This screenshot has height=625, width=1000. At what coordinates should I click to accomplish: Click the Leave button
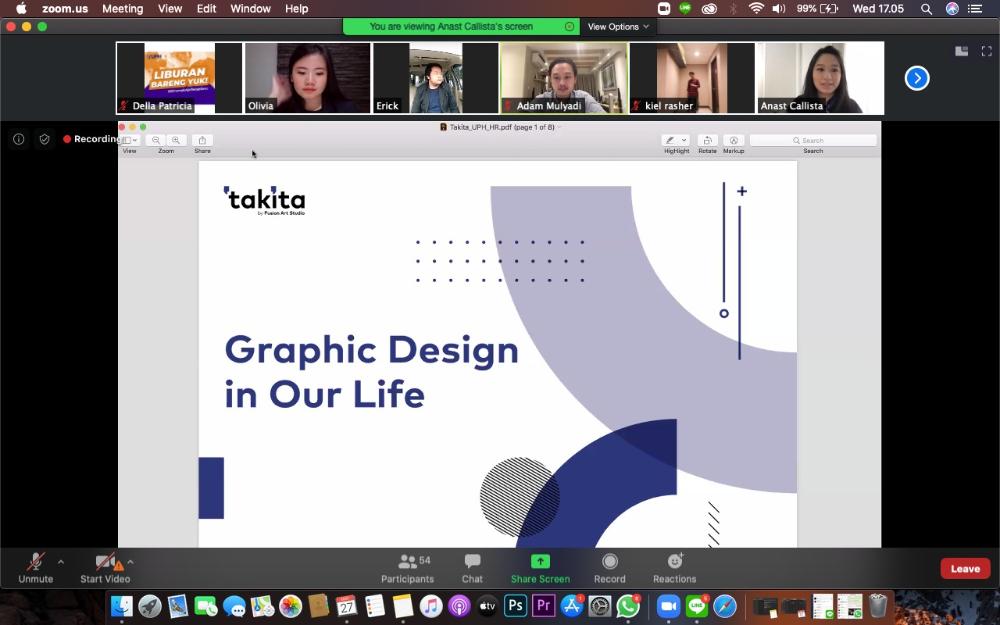[963, 568]
